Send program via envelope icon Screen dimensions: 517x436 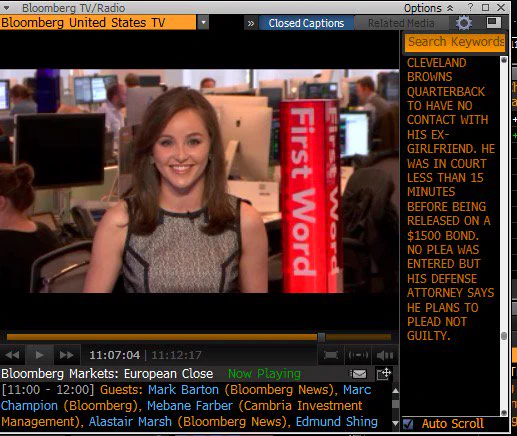click(x=359, y=374)
